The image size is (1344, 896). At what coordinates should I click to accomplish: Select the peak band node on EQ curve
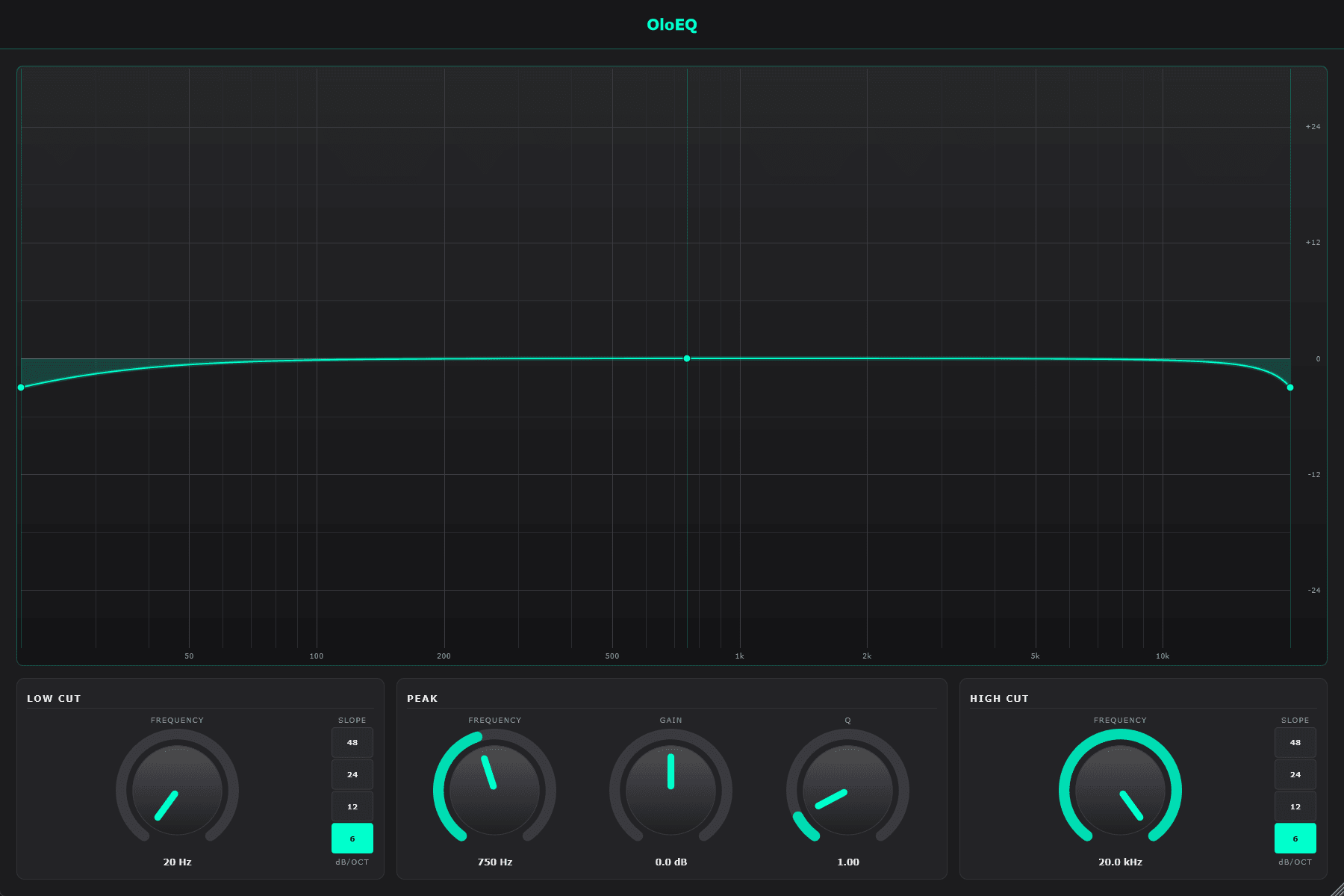click(687, 358)
